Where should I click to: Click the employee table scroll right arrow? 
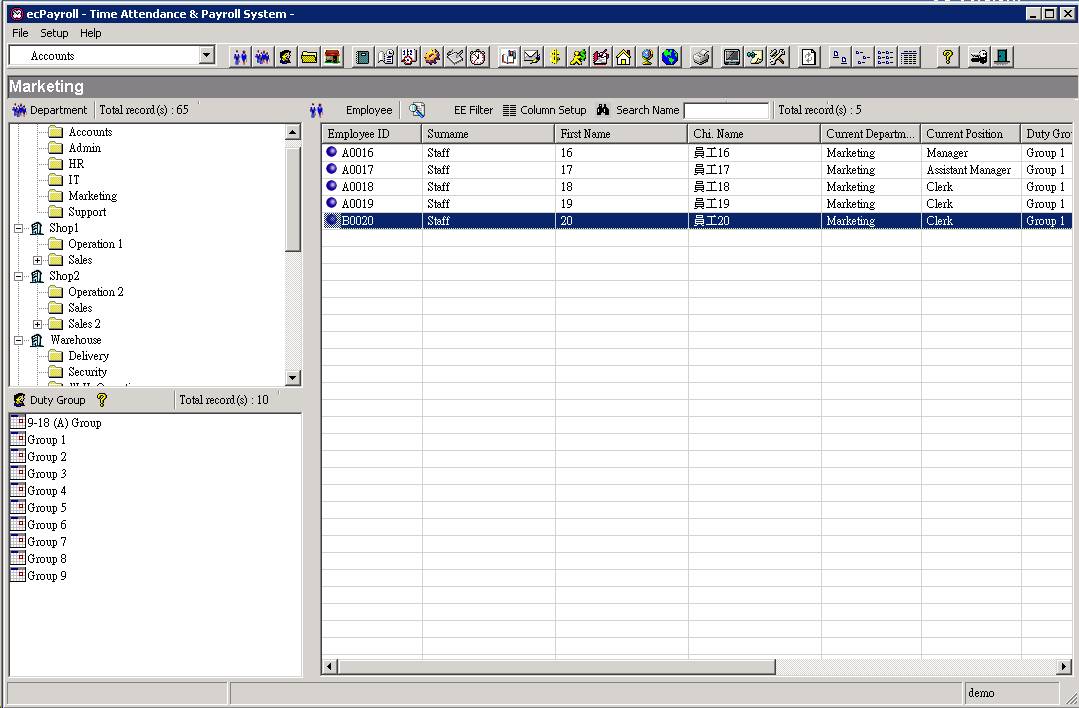pos(1064,666)
